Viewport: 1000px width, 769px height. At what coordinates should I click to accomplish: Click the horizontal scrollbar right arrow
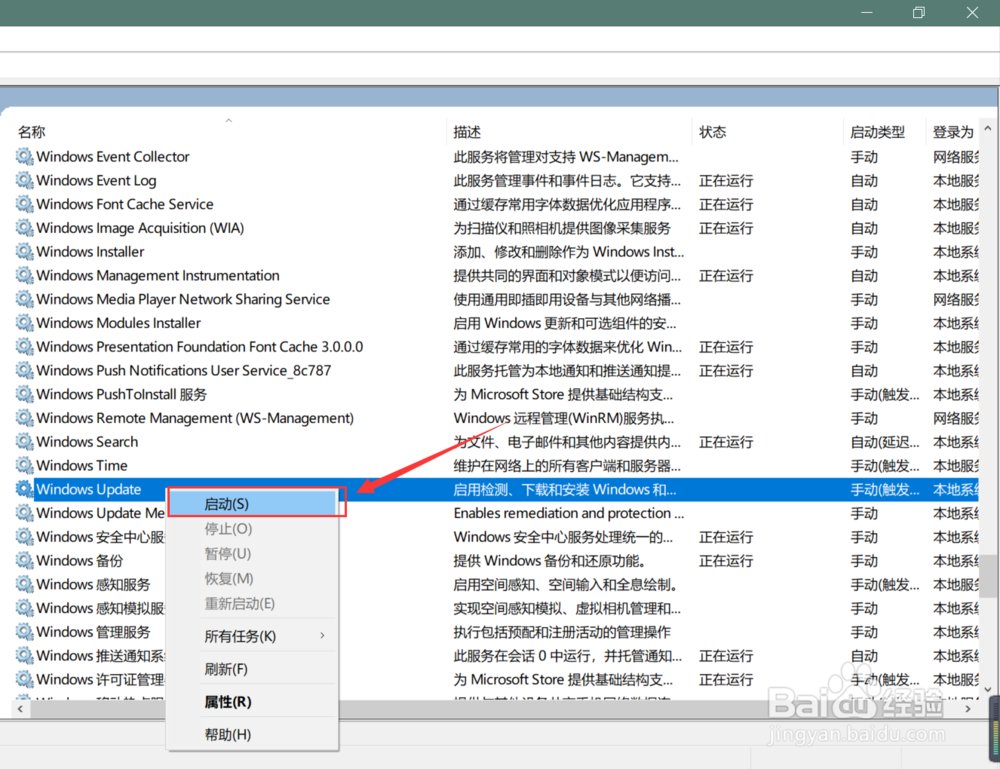(x=968, y=708)
